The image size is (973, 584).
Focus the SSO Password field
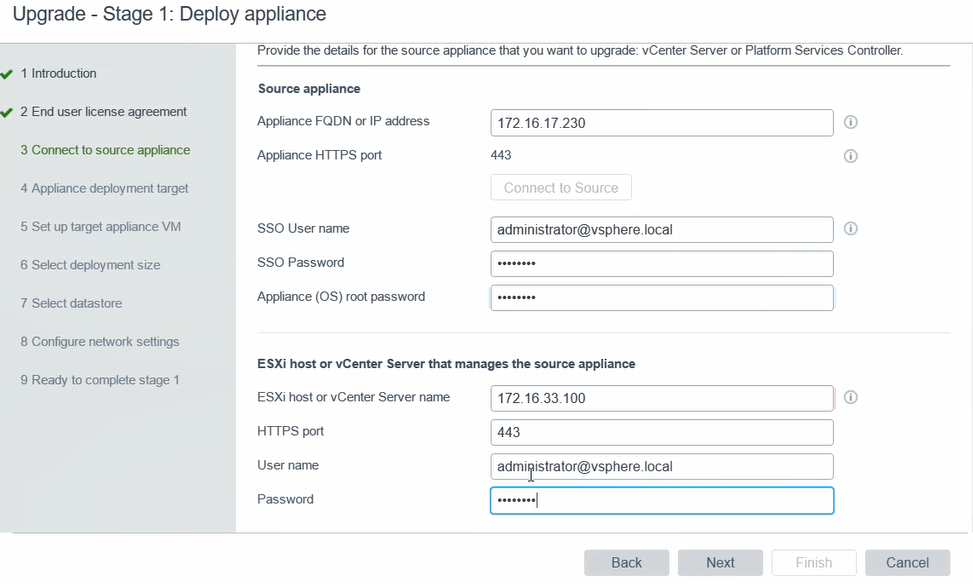coord(661,264)
